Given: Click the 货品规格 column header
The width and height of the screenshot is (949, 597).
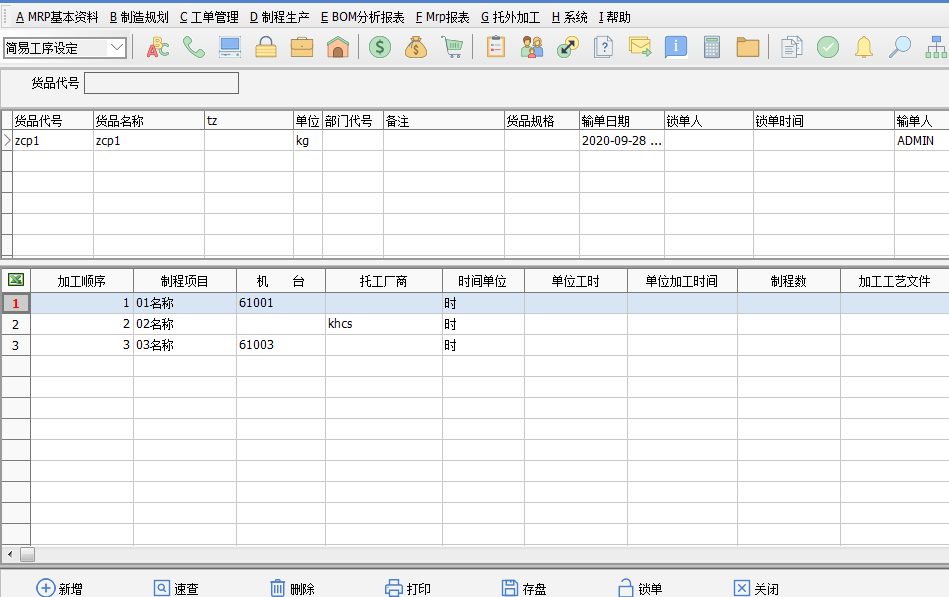Looking at the screenshot, I should point(542,121).
